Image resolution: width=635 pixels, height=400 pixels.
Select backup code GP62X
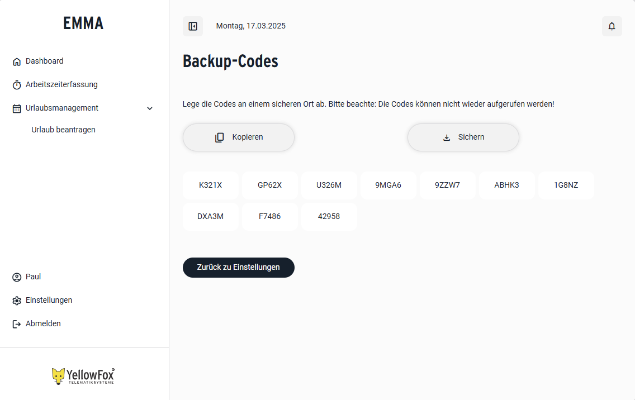point(270,185)
